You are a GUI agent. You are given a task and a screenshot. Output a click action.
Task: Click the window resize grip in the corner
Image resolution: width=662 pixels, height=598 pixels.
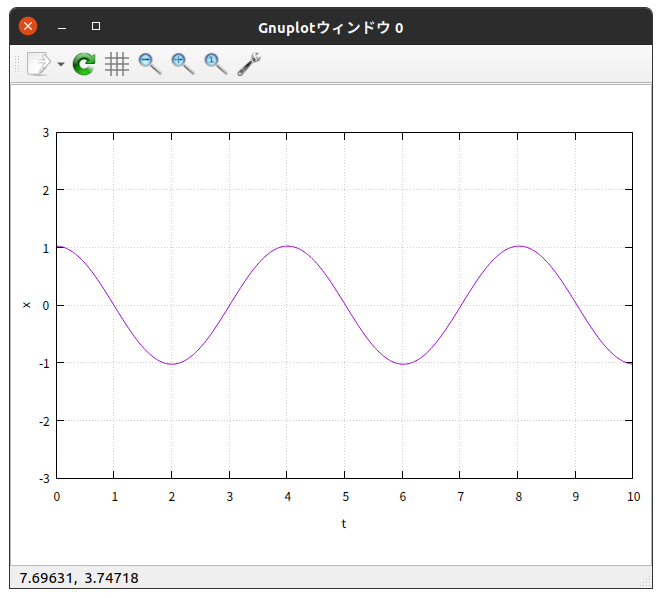pos(646,582)
